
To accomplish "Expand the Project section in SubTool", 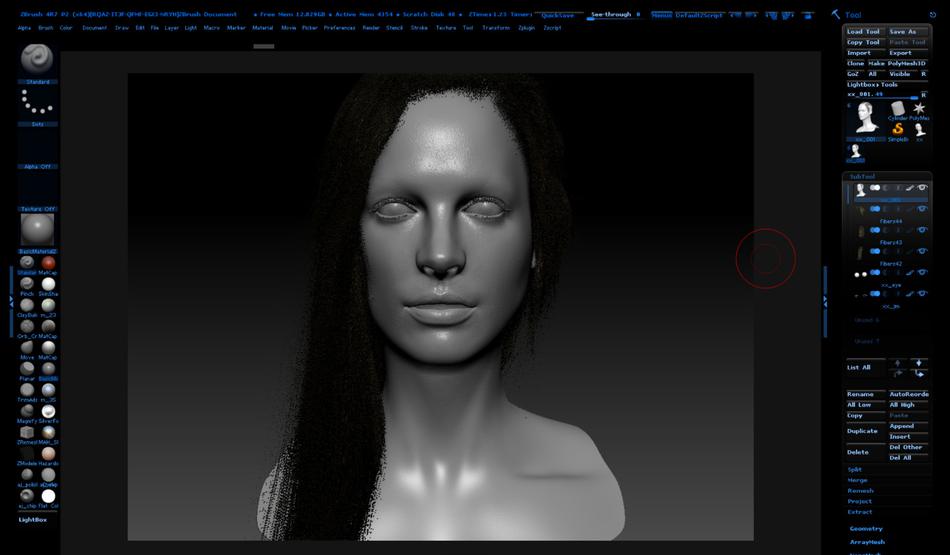I will pos(860,501).
